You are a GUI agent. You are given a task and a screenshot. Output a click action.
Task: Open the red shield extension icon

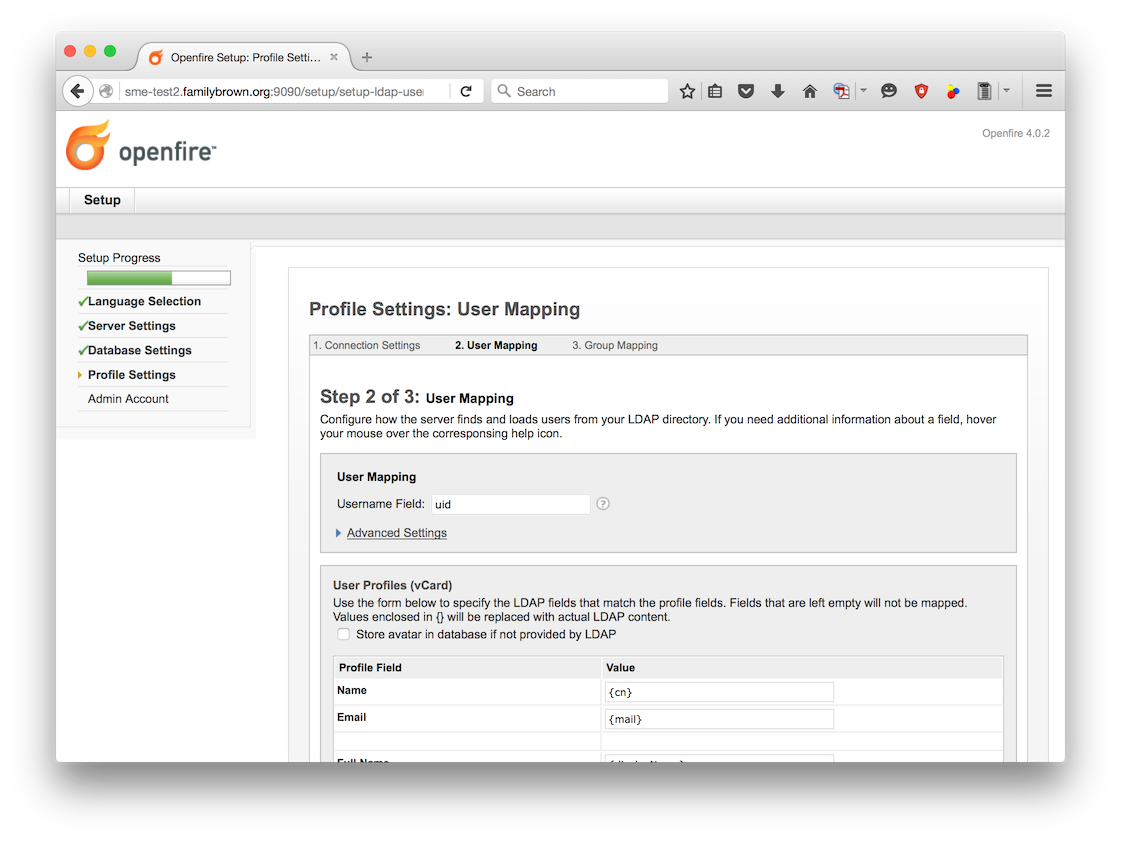921,91
